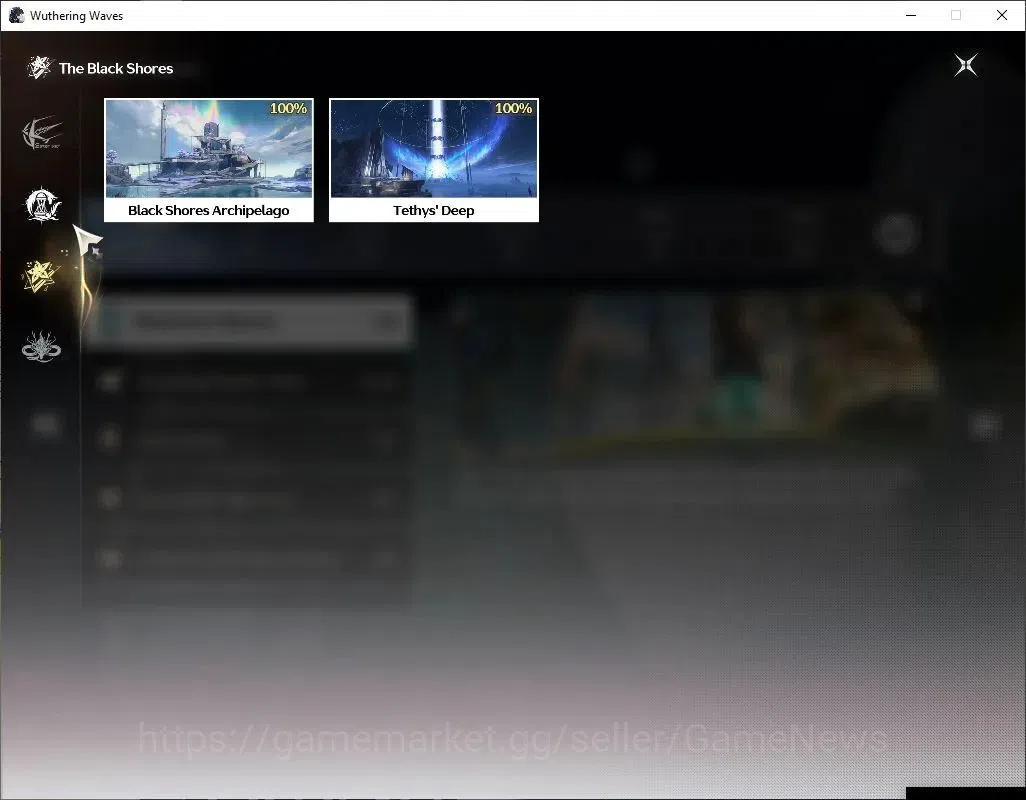Open the Black Shores Archipelago thumbnail
This screenshot has height=800, width=1026.
click(209, 148)
